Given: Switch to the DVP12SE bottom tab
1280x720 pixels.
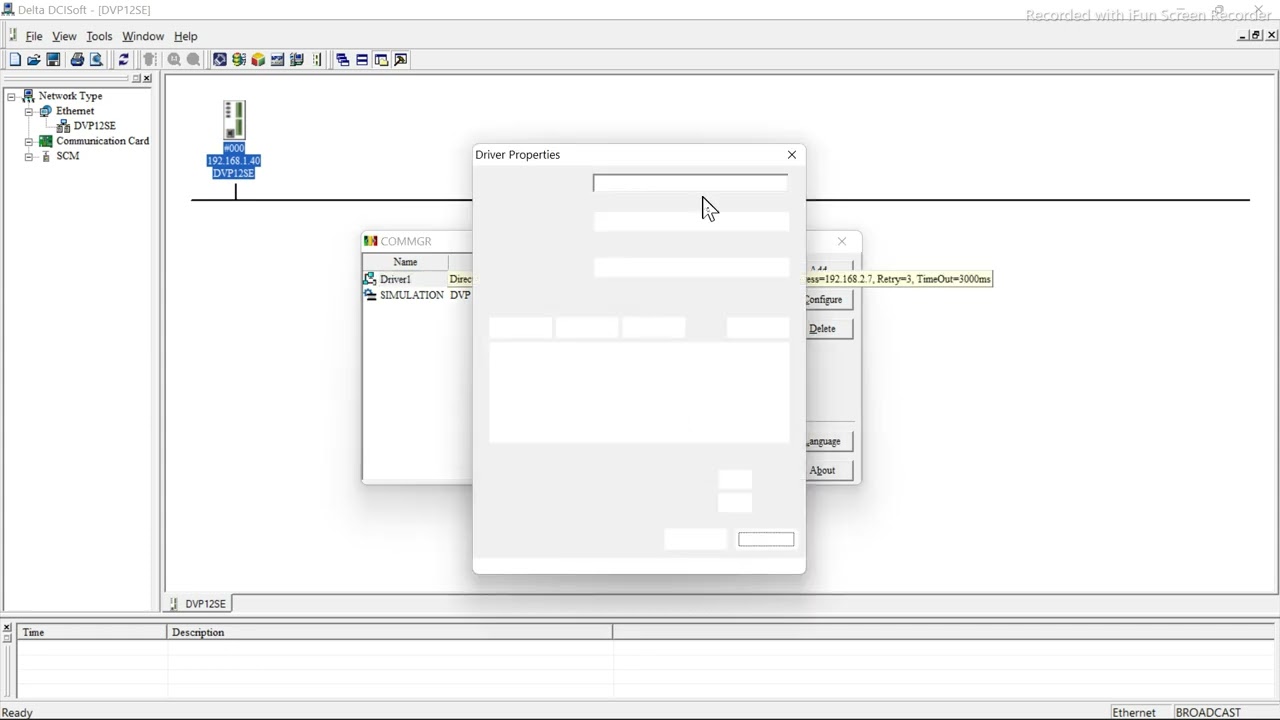Looking at the screenshot, I should point(198,604).
